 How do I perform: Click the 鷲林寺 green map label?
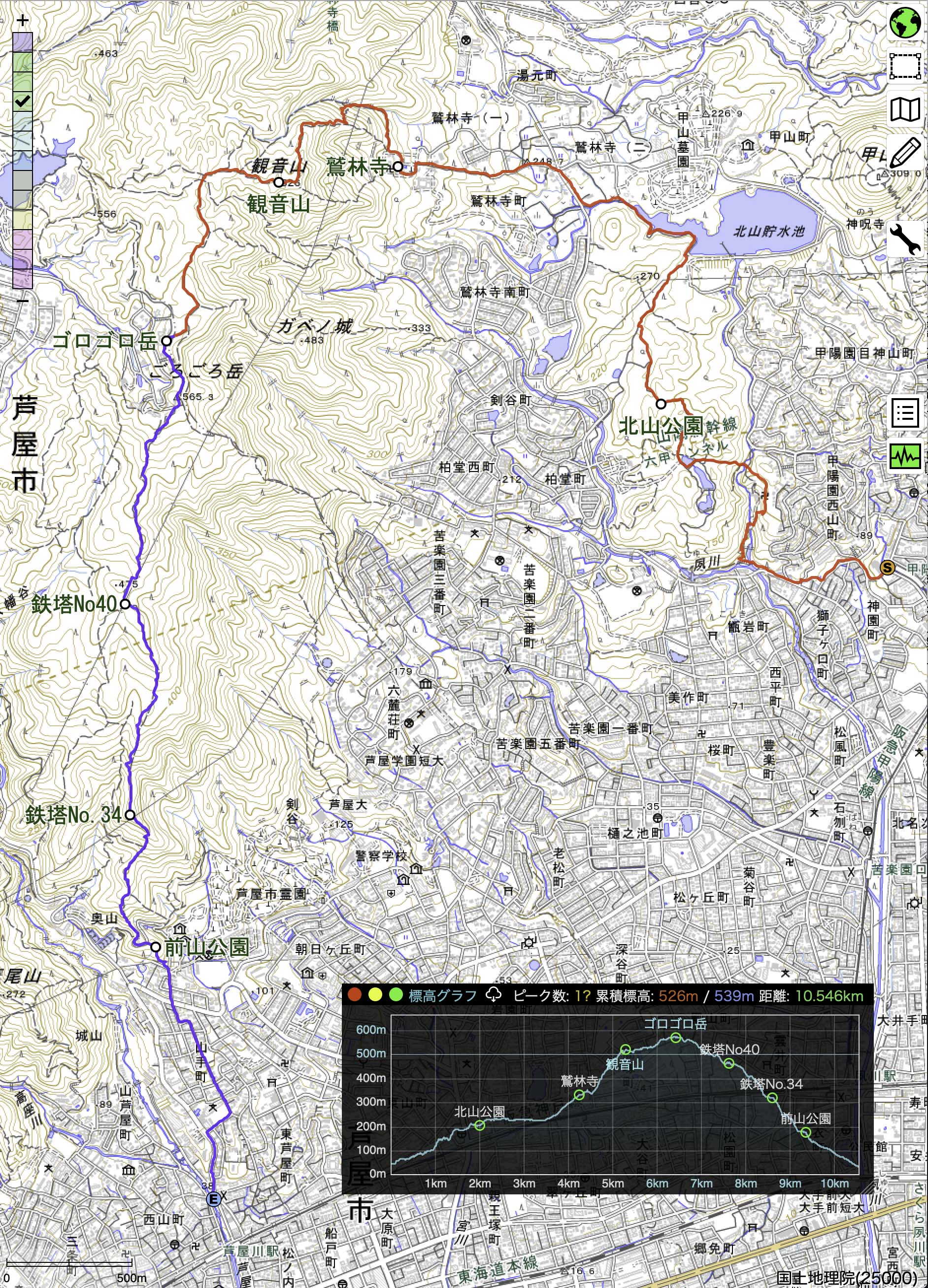coord(358,167)
